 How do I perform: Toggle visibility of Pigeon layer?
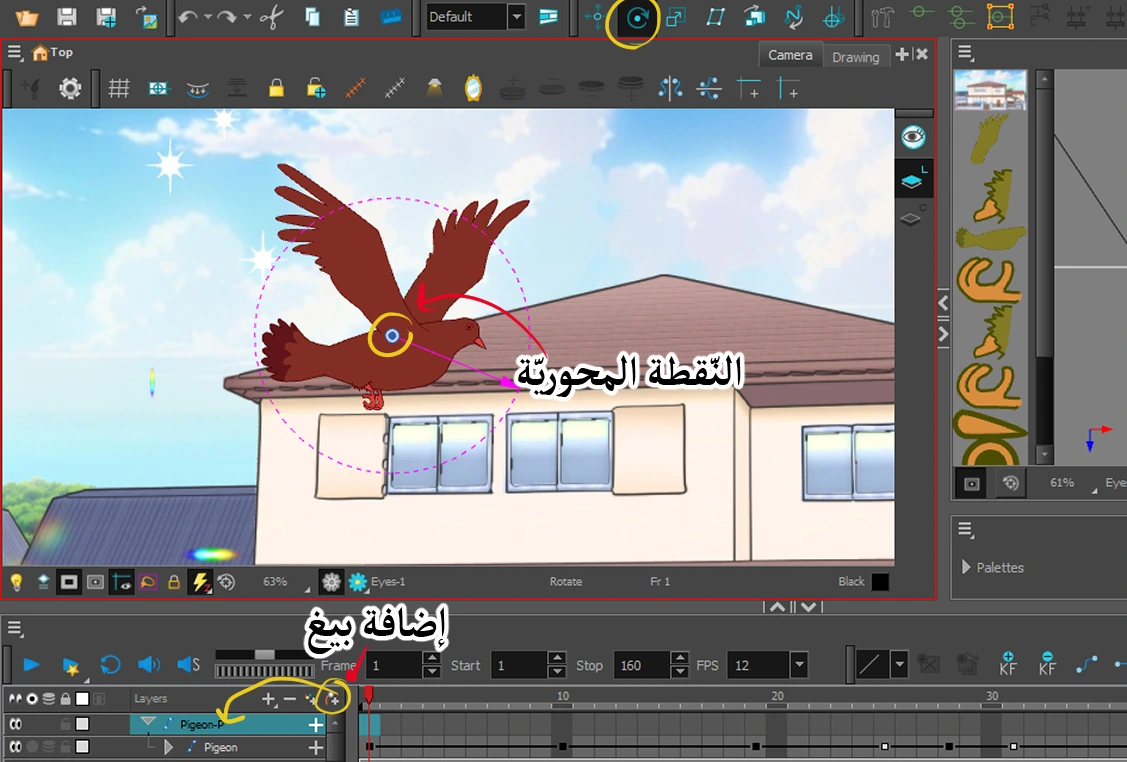(x=15, y=747)
